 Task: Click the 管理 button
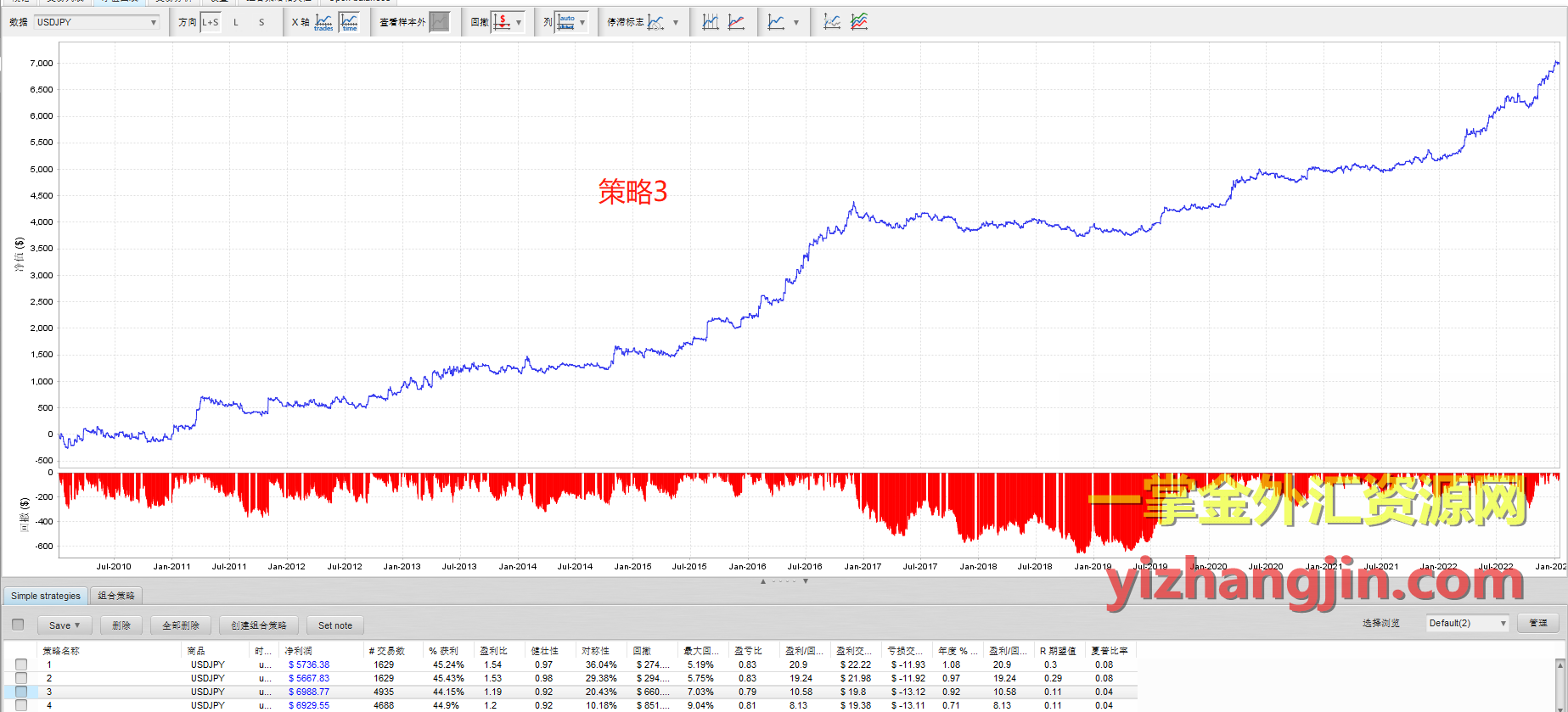point(1538,623)
